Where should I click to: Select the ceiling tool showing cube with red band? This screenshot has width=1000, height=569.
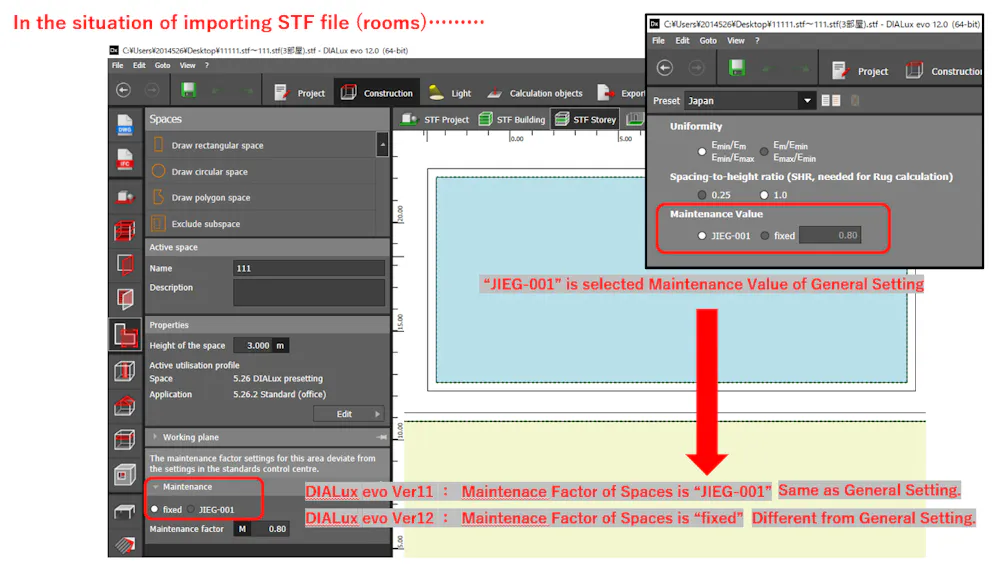click(x=124, y=440)
